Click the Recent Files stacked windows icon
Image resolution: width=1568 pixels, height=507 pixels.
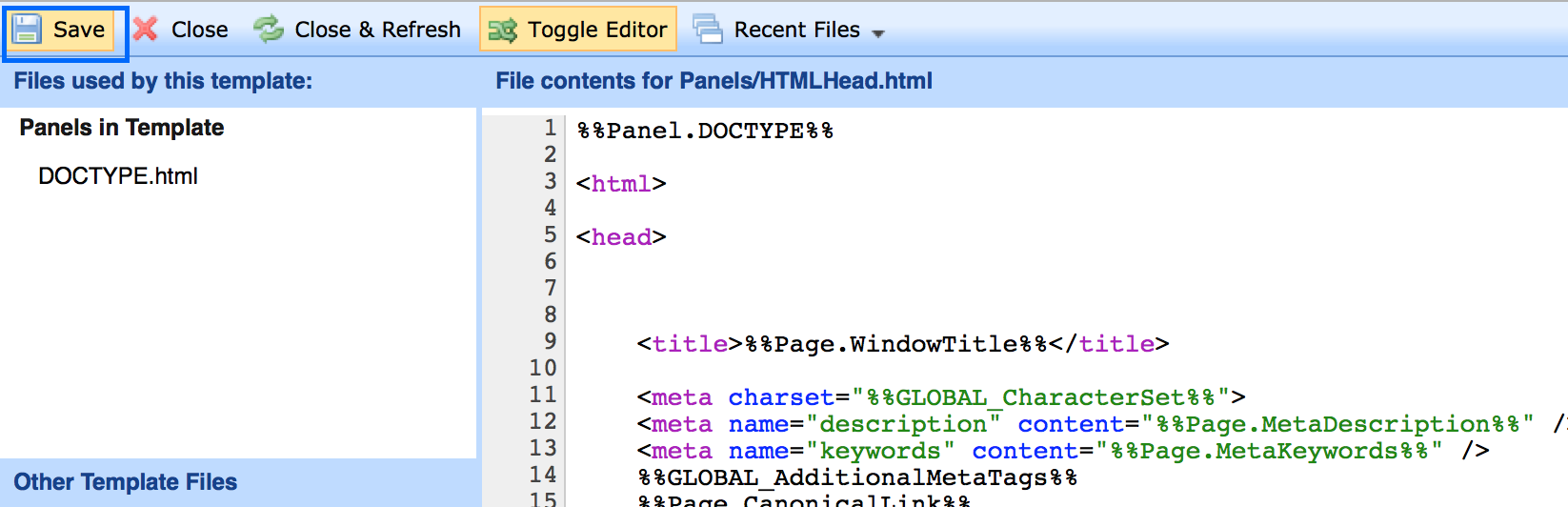[x=708, y=30]
